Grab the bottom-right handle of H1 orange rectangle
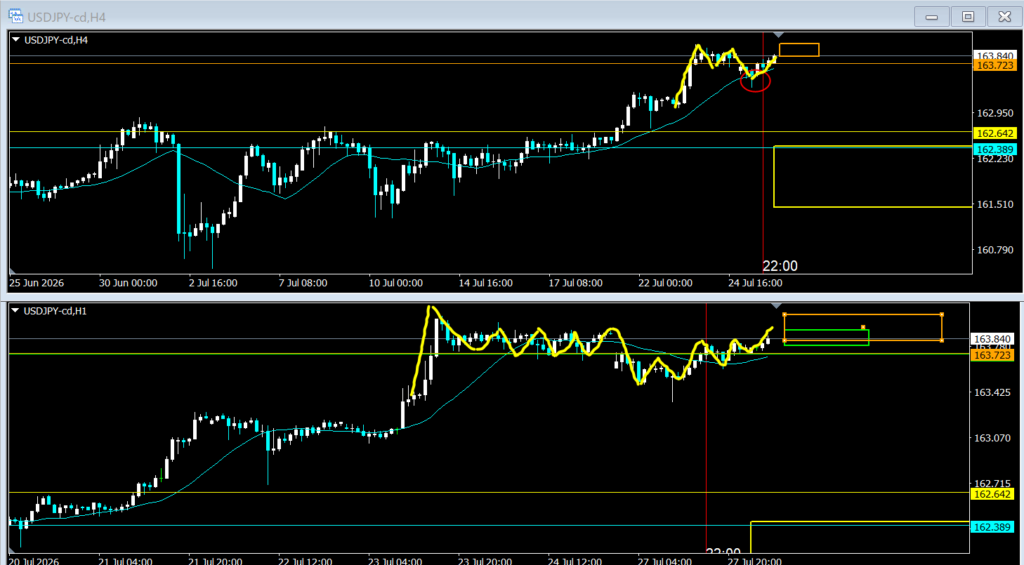This screenshot has width=1024, height=565. pyautogui.click(x=942, y=340)
